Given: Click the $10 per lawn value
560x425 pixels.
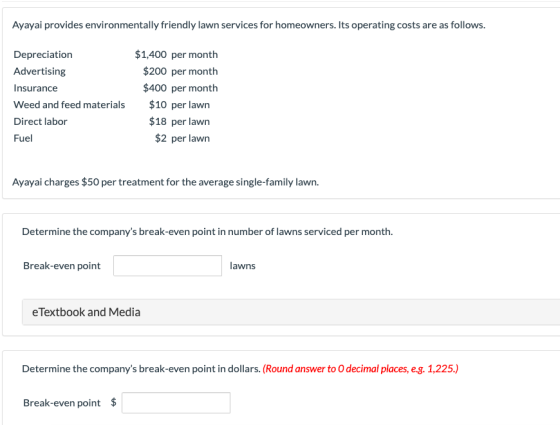Looking at the screenshot, I should (x=179, y=105).
